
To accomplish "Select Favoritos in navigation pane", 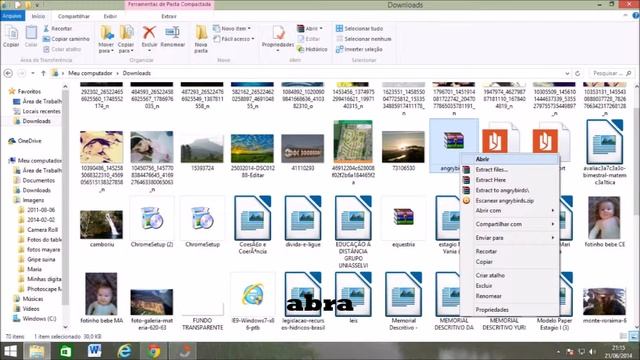I will [x=29, y=91].
